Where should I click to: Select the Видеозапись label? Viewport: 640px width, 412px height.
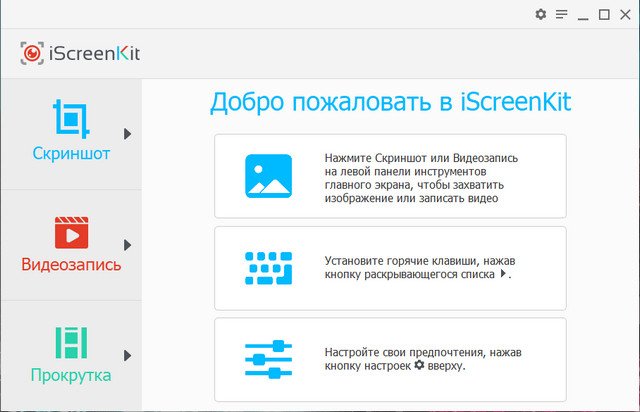pyautogui.click(x=71, y=265)
